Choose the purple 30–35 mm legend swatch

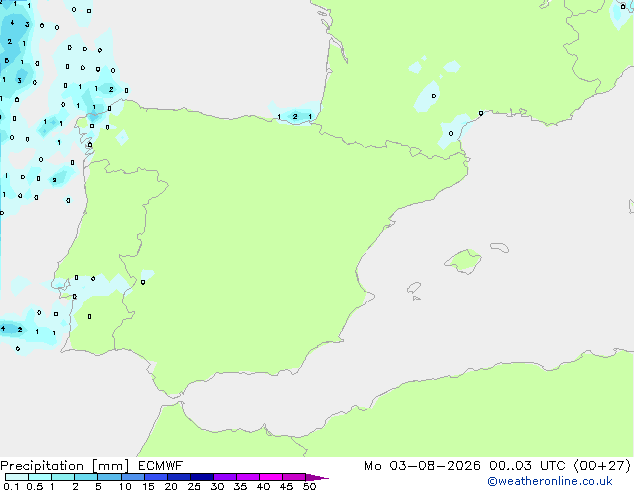(x=225, y=477)
